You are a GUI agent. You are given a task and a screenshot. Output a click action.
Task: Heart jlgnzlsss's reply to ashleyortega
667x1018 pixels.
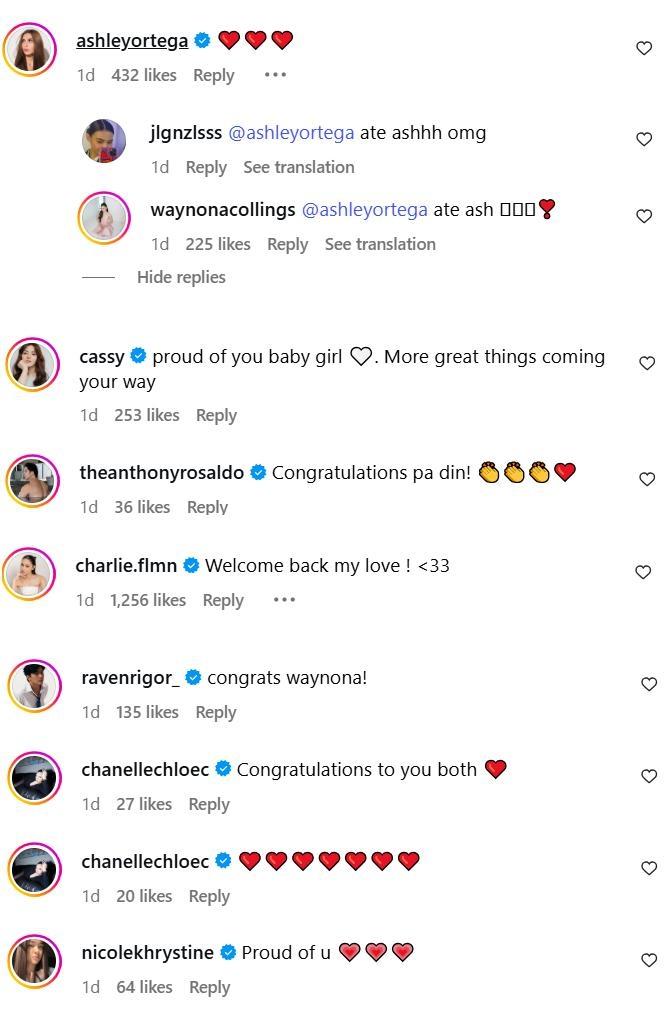644,139
